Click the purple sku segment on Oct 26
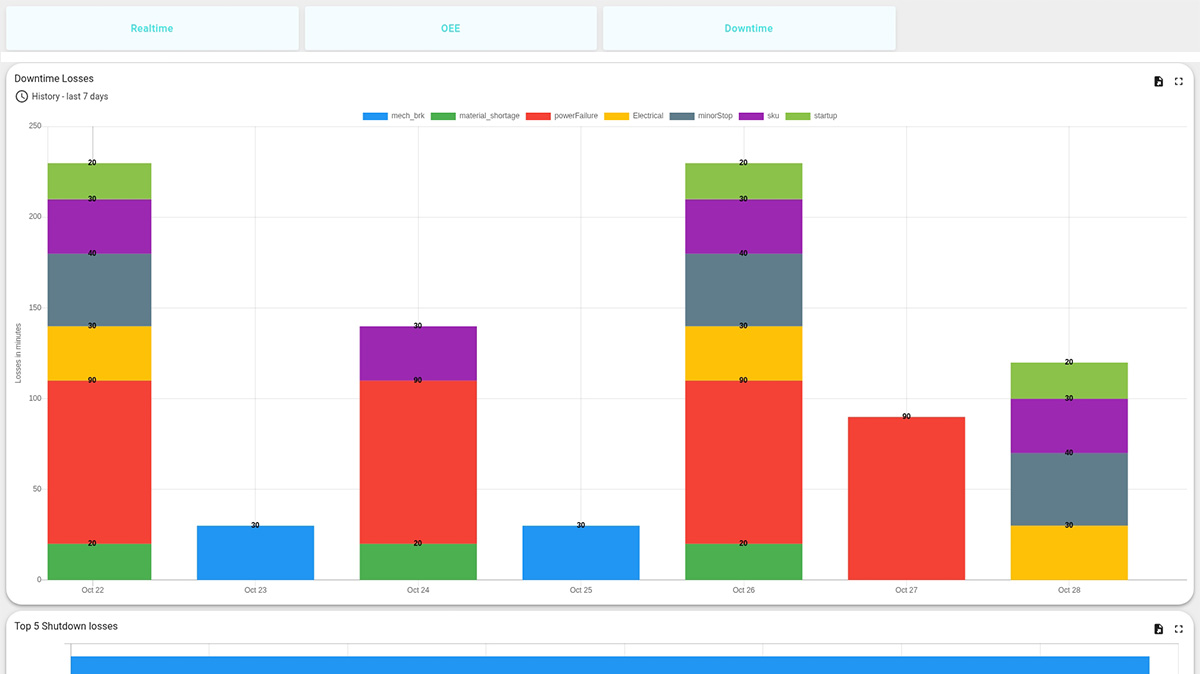The width and height of the screenshot is (1200, 674). tap(743, 224)
